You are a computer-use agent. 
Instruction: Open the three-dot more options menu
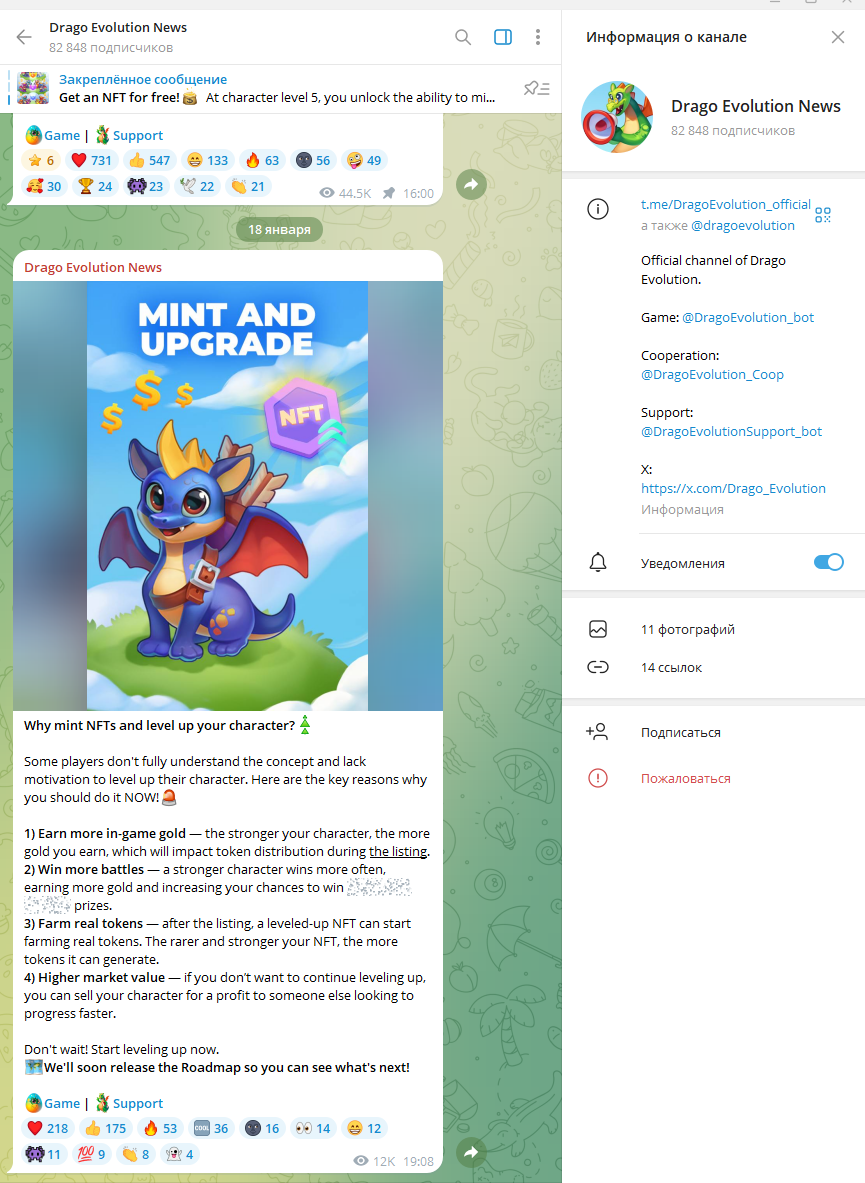tap(538, 37)
